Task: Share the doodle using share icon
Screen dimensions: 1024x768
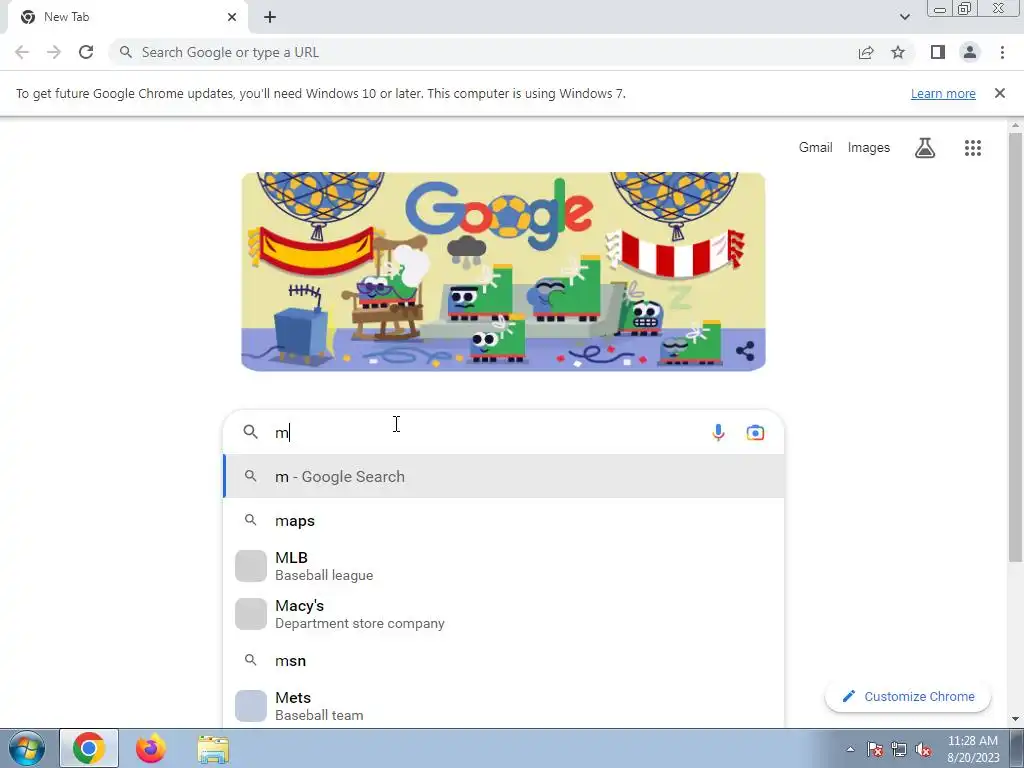Action: [x=744, y=351]
